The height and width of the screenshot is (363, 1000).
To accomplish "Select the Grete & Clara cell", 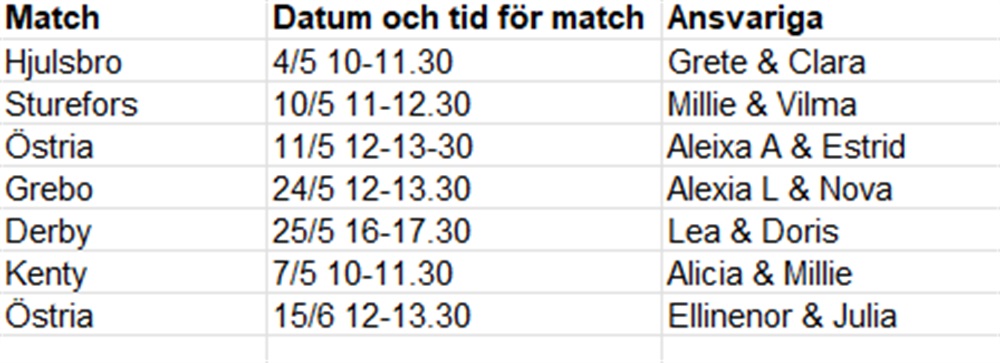I will 831,61.
